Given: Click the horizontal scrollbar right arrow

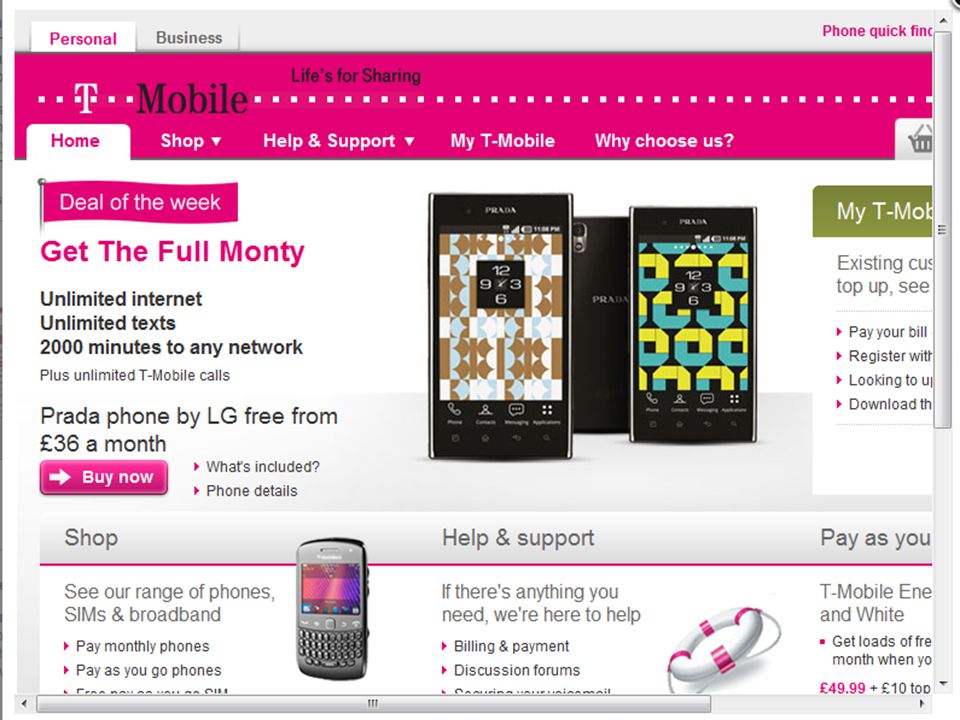Looking at the screenshot, I should pos(922,703).
